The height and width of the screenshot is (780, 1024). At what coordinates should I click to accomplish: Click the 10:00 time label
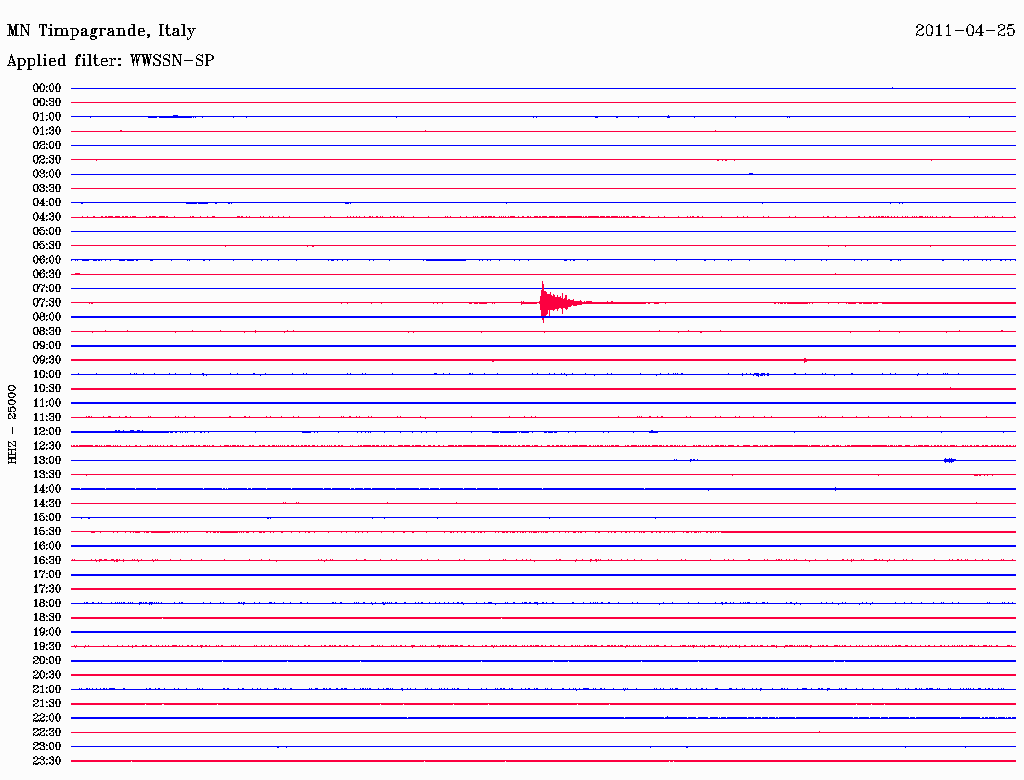(47, 374)
